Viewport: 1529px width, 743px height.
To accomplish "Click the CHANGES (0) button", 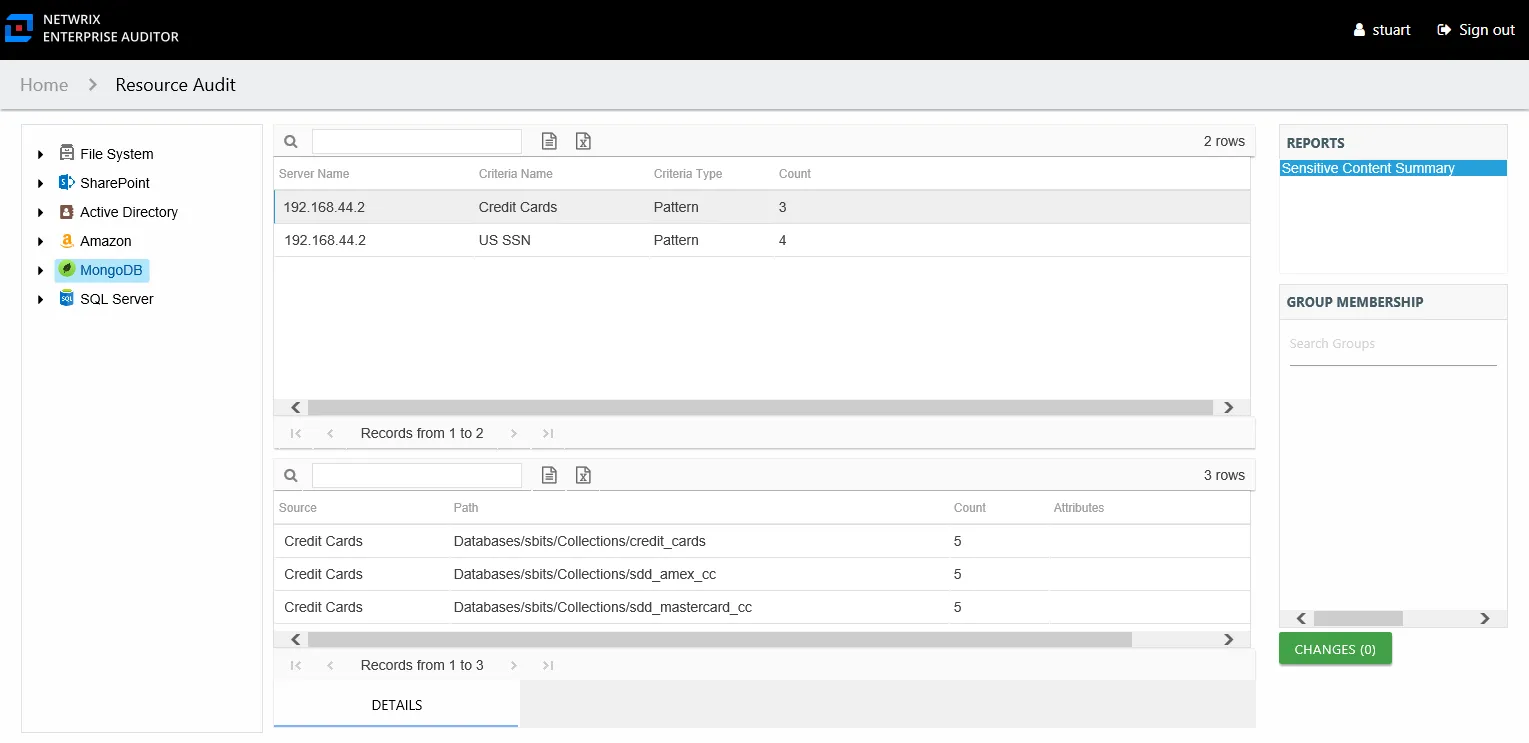I will (1335, 649).
